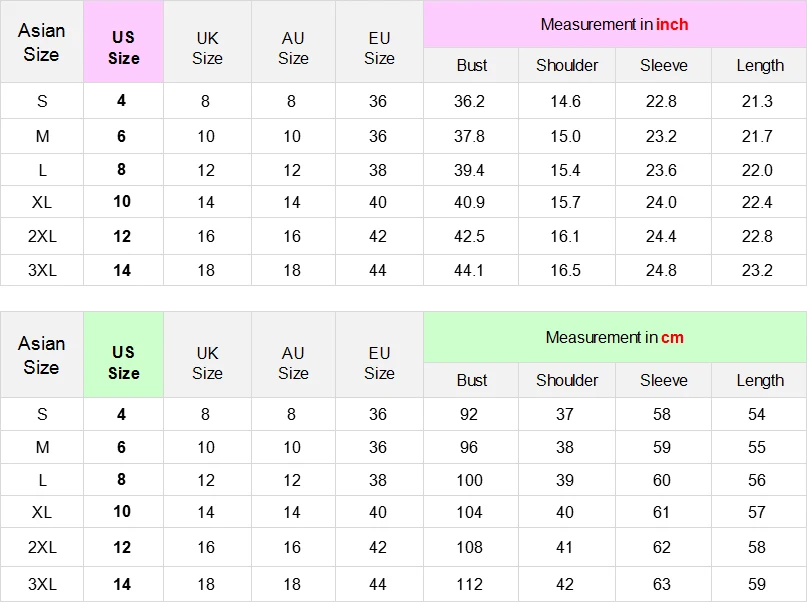Viewport: 807px width, 602px height.
Task: Select the green US Size header cell
Action: coord(123,362)
